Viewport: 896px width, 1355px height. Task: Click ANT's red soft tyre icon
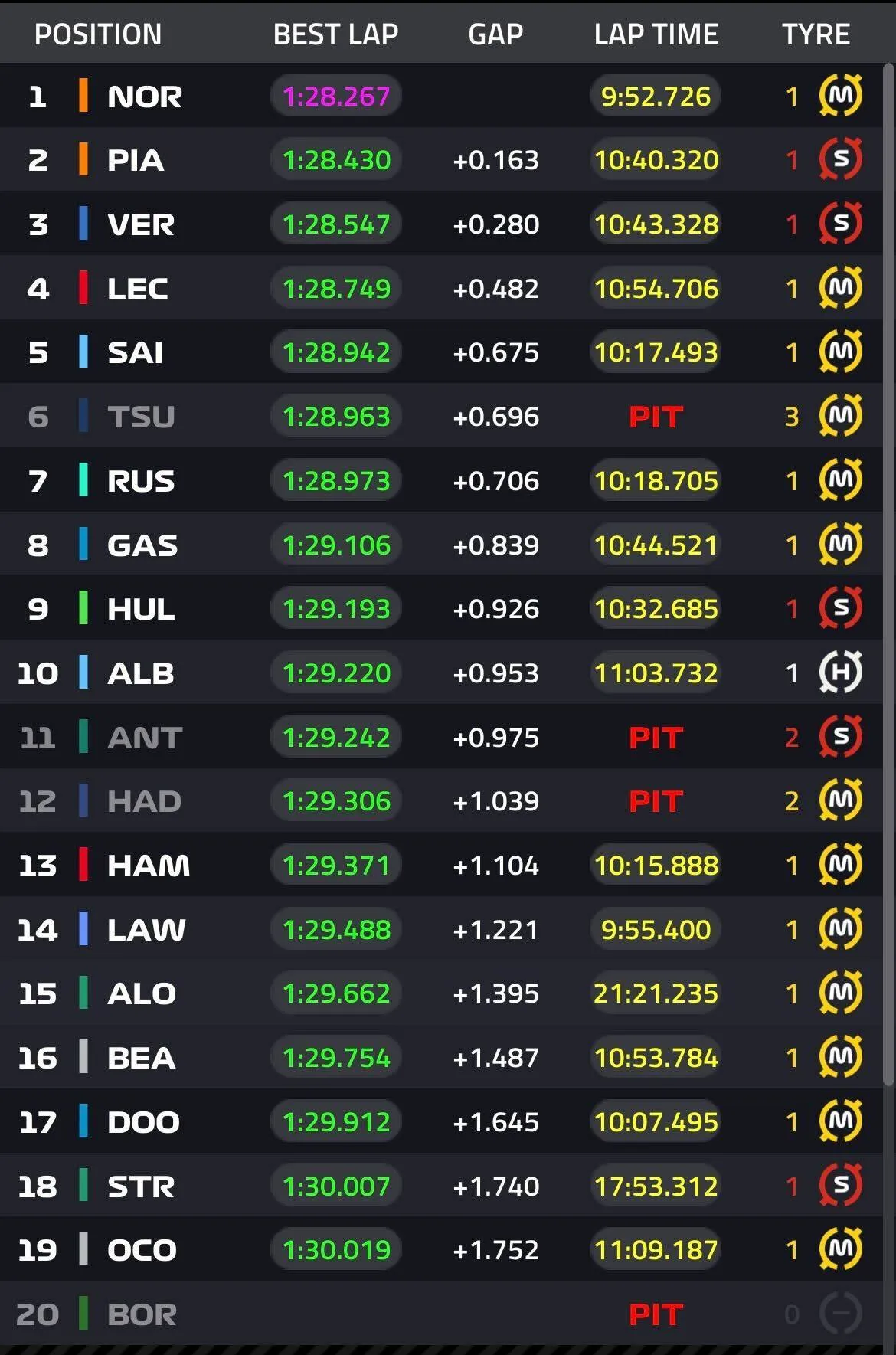tap(840, 737)
